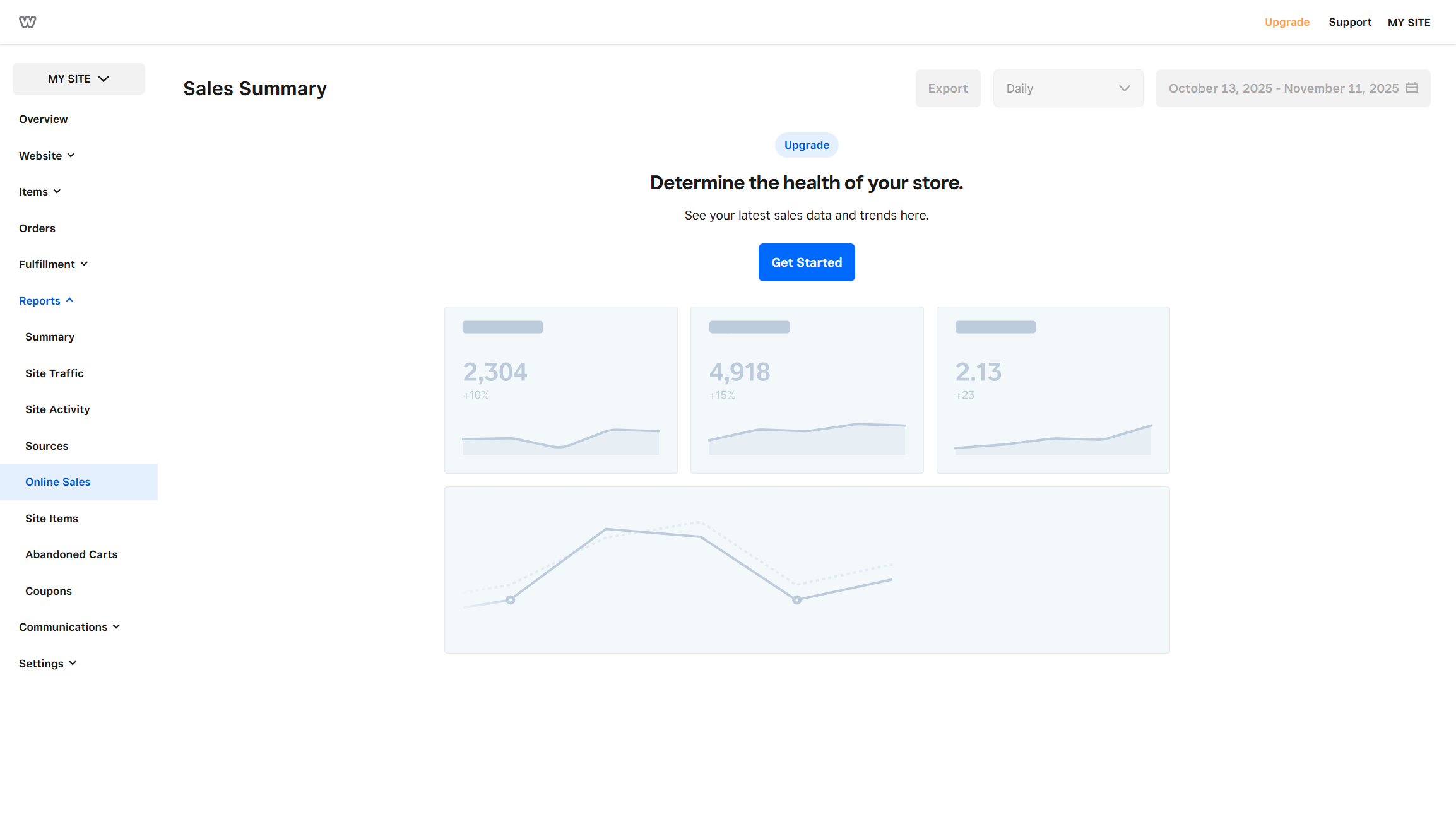Open the calendar icon in the date range

[1412, 88]
